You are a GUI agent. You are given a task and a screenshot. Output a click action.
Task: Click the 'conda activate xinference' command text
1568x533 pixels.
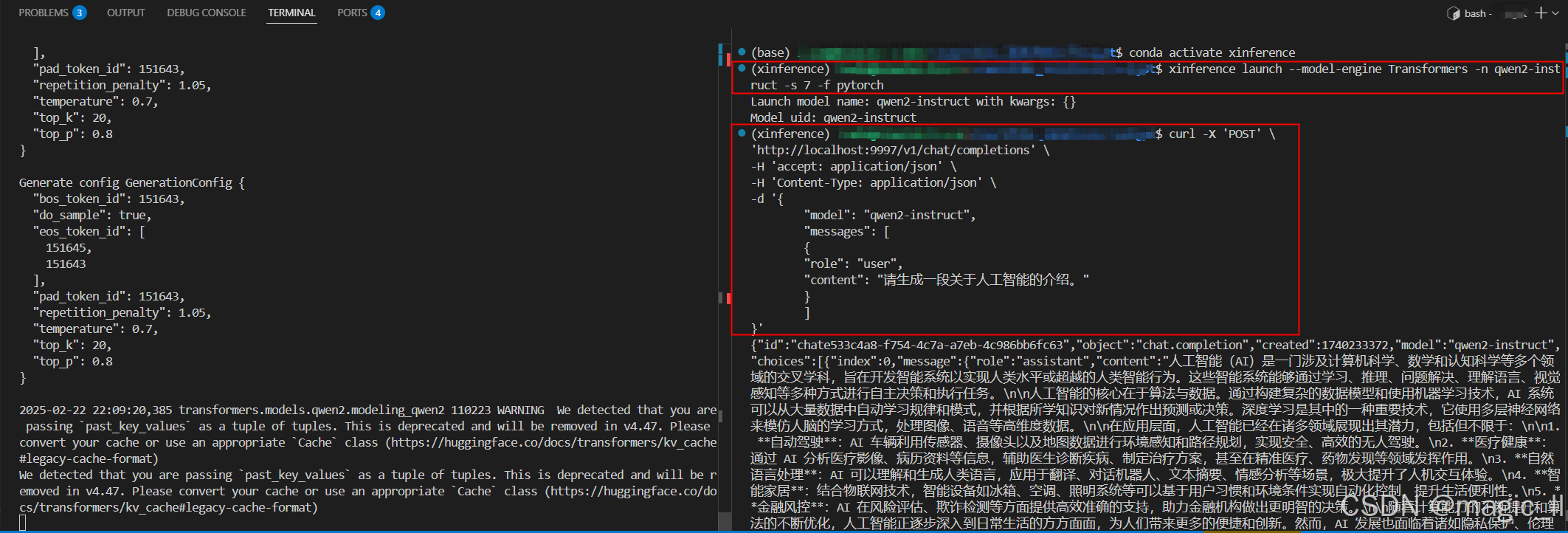1212,52
